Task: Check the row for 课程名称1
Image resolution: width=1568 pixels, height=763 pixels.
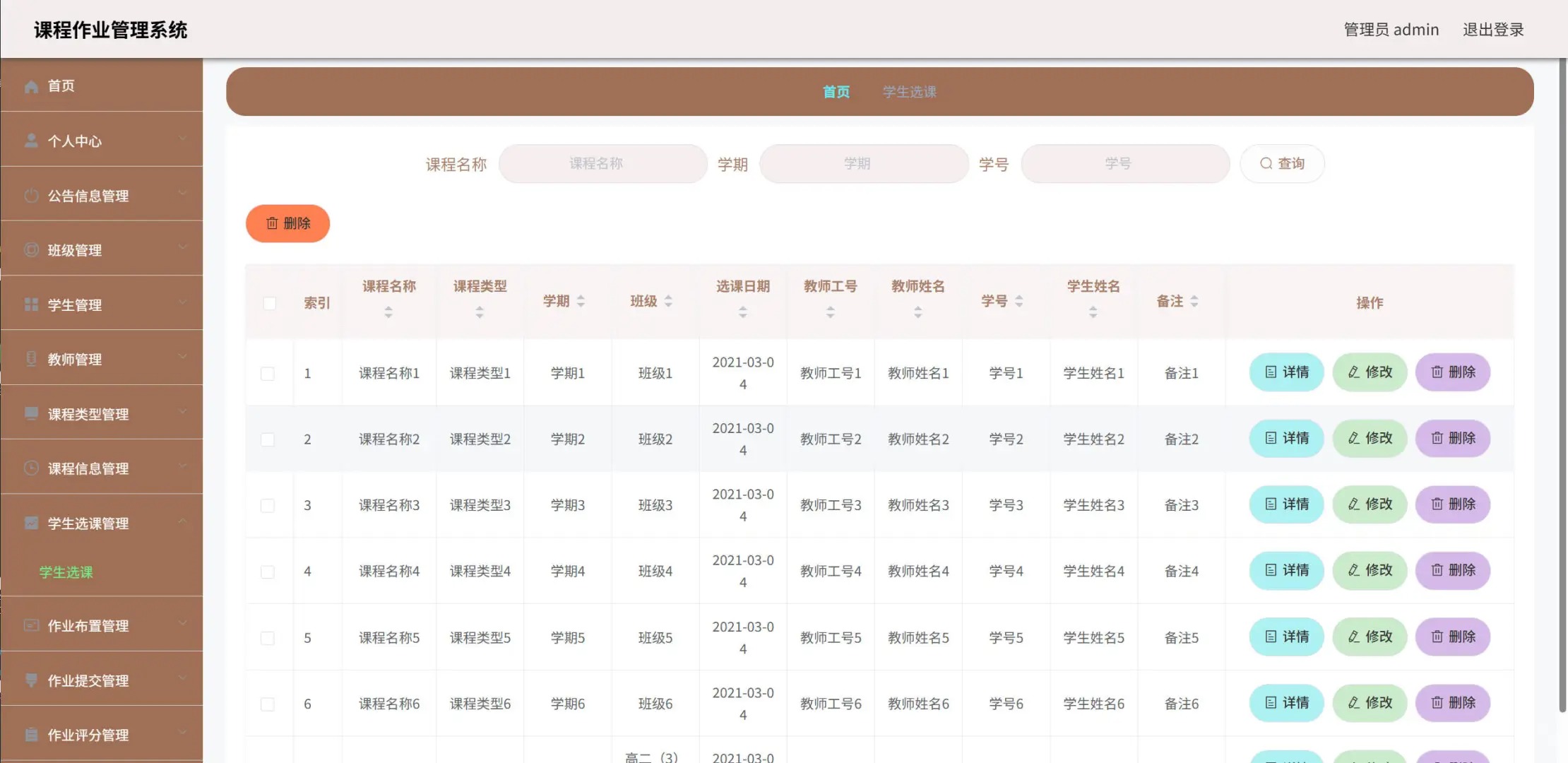Action: 268,373
